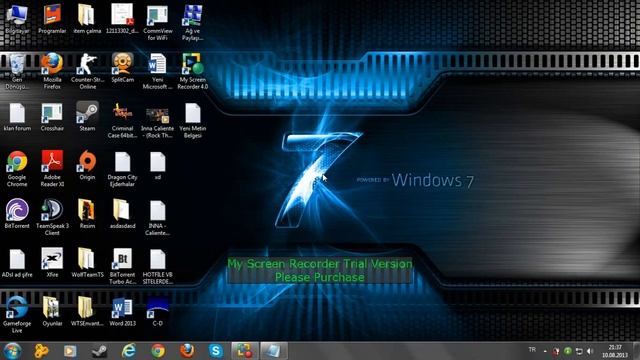This screenshot has width=640, height=360.
Task: Show hidden tray icons arrow
Action: coord(545,351)
